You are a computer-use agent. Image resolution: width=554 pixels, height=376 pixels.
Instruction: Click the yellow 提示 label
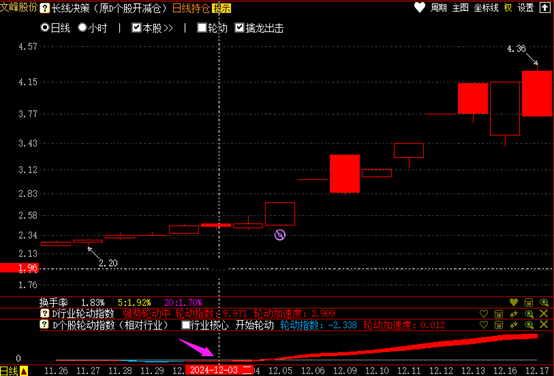pyautogui.click(x=221, y=8)
